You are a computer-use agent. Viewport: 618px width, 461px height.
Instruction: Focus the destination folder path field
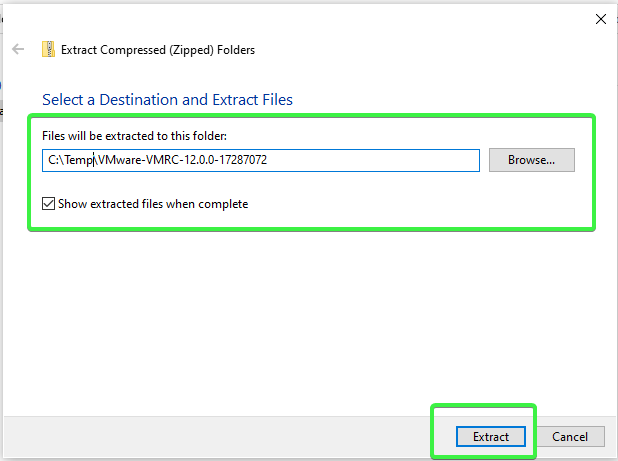point(261,160)
